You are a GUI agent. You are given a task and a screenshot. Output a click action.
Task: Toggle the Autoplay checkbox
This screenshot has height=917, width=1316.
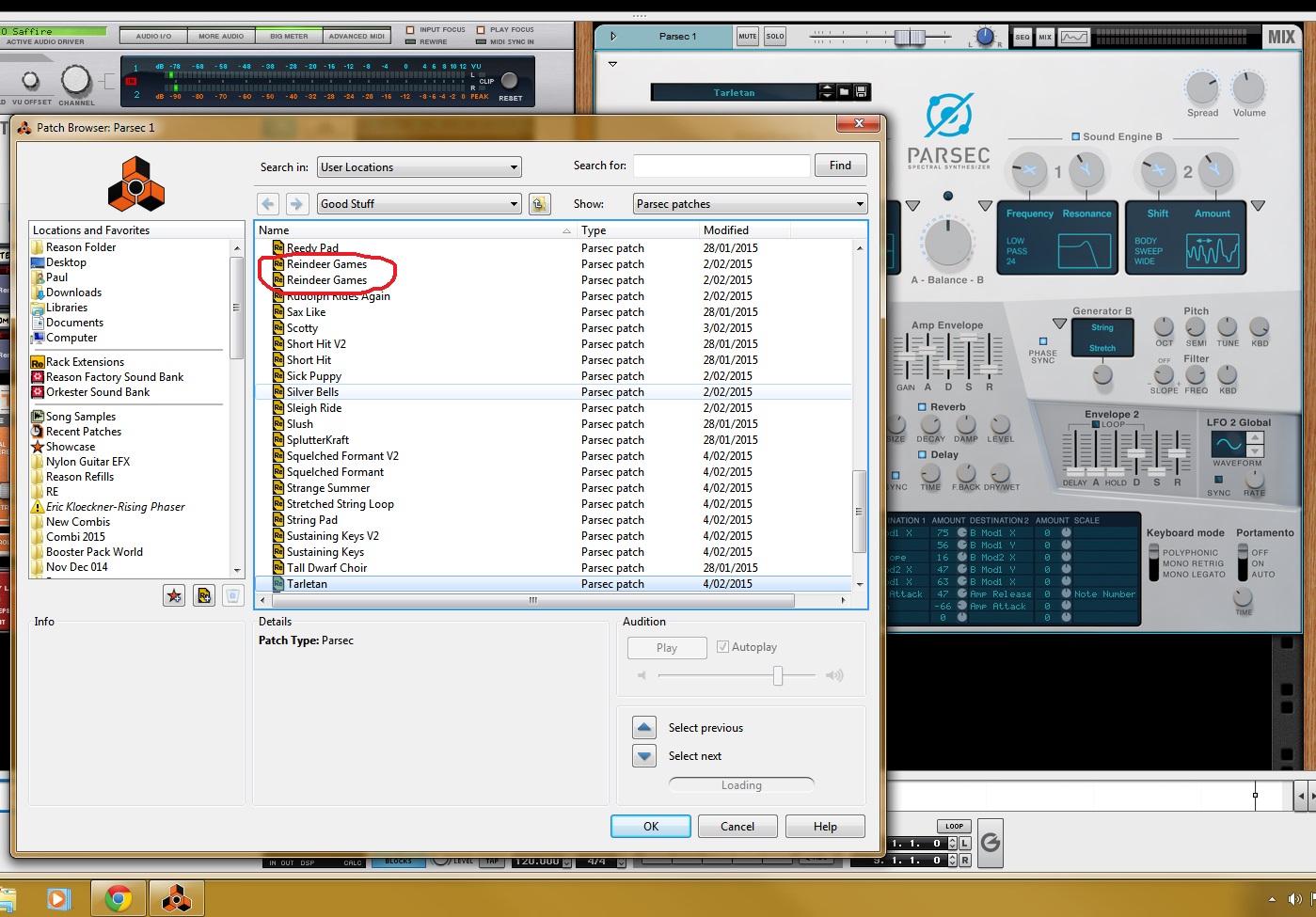point(722,647)
